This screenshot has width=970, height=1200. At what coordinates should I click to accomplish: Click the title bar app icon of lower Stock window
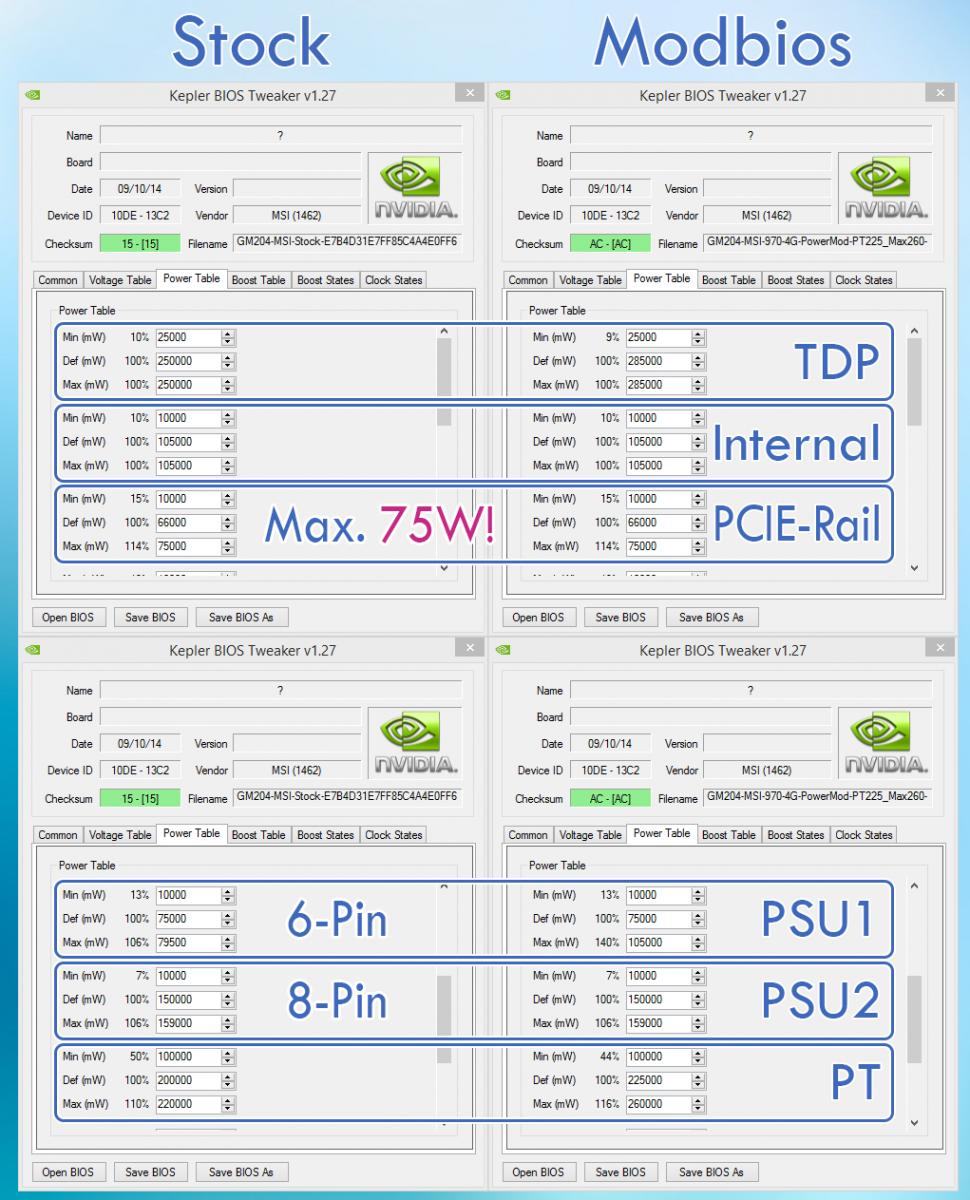click(33, 650)
